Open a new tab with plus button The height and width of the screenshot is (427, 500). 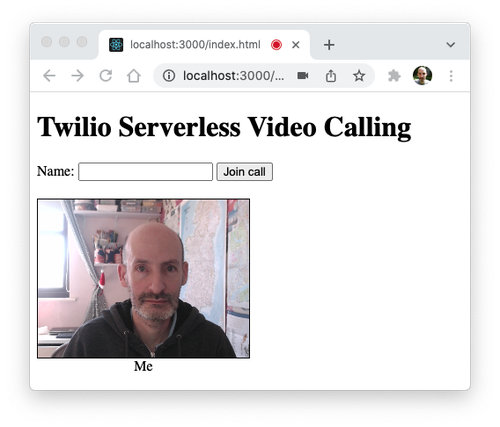pyautogui.click(x=329, y=45)
